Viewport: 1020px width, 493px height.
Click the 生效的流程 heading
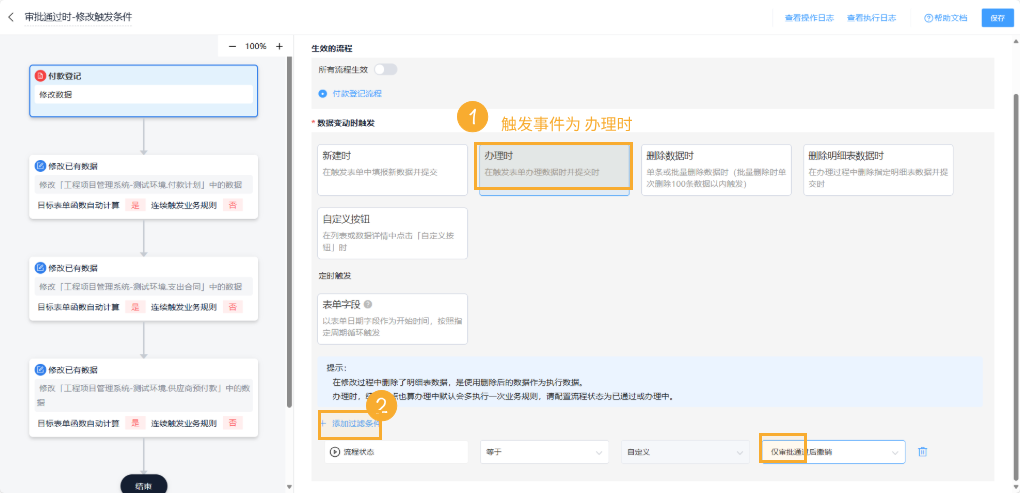pos(332,49)
